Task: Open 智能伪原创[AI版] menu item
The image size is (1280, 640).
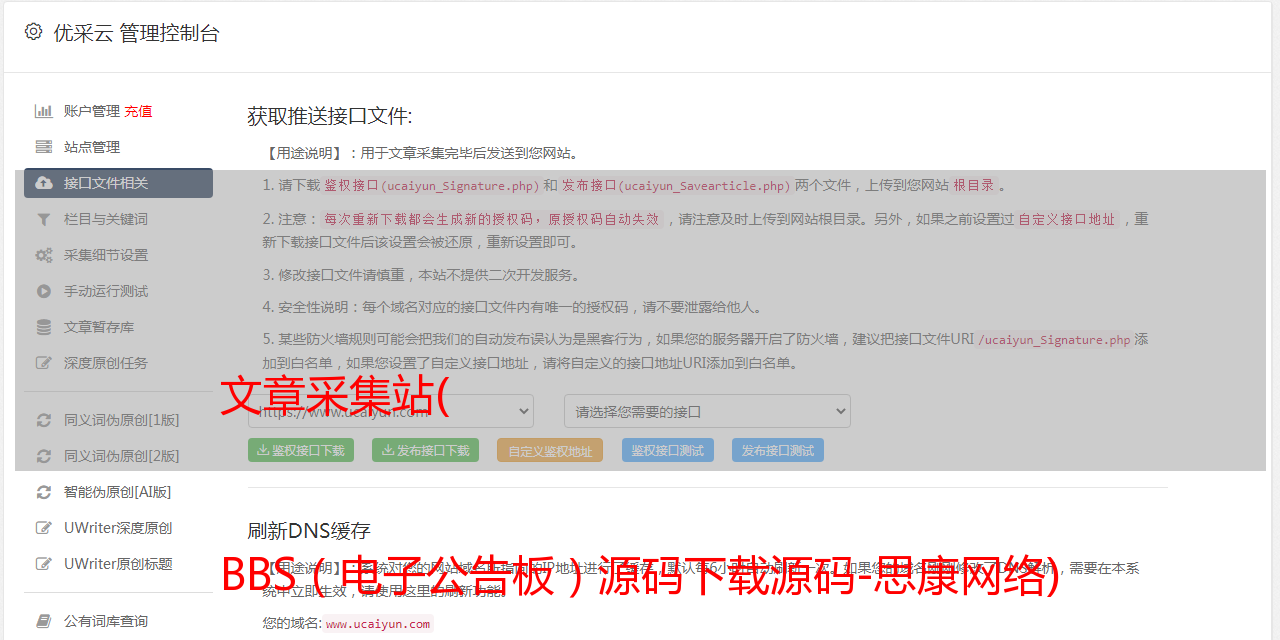Action: tap(118, 492)
